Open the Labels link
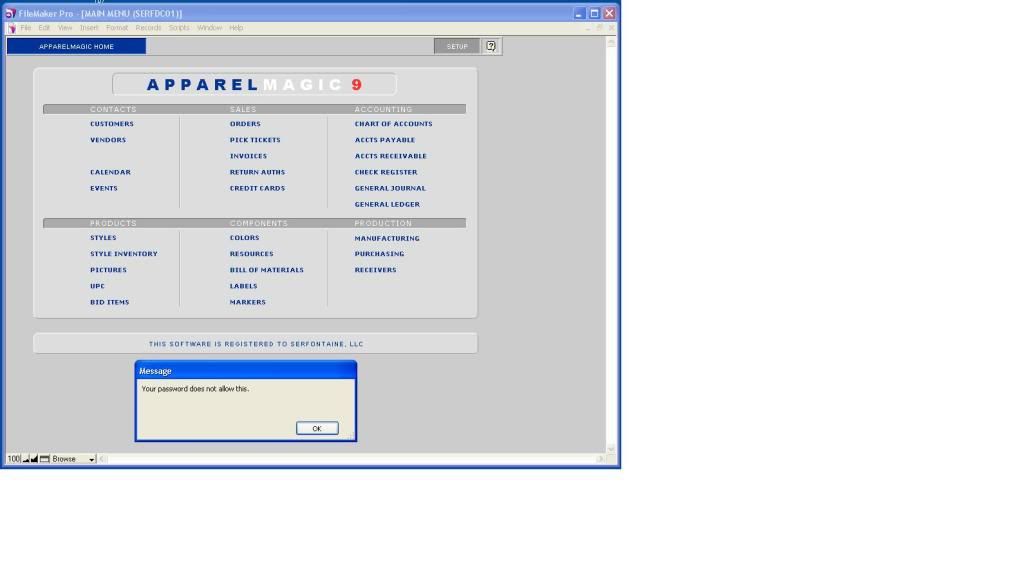Screen dimensions: 1023x578 coord(243,286)
